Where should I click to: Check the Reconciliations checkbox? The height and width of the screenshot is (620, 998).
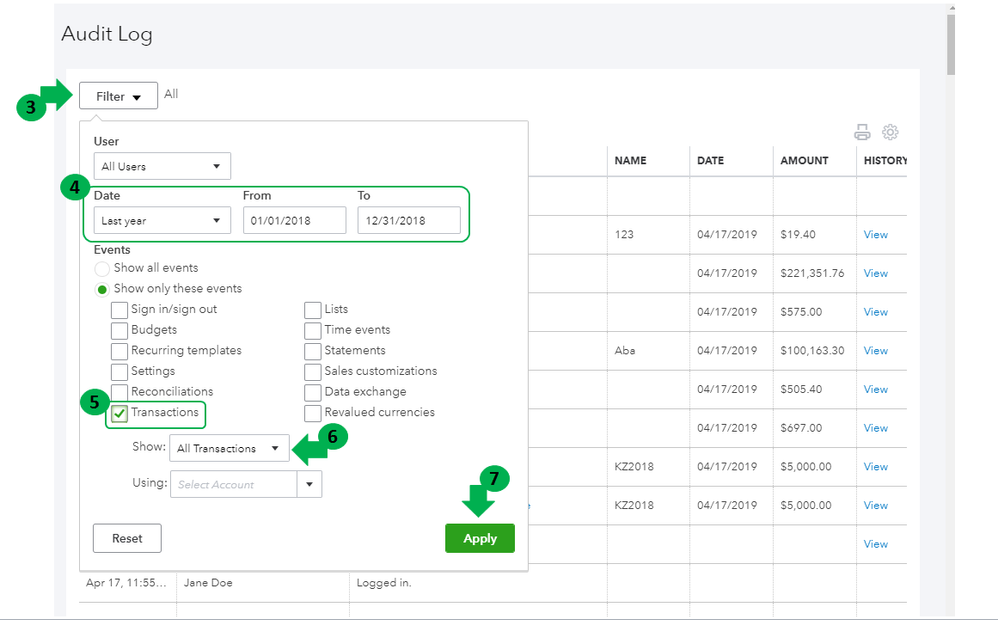[x=119, y=392]
